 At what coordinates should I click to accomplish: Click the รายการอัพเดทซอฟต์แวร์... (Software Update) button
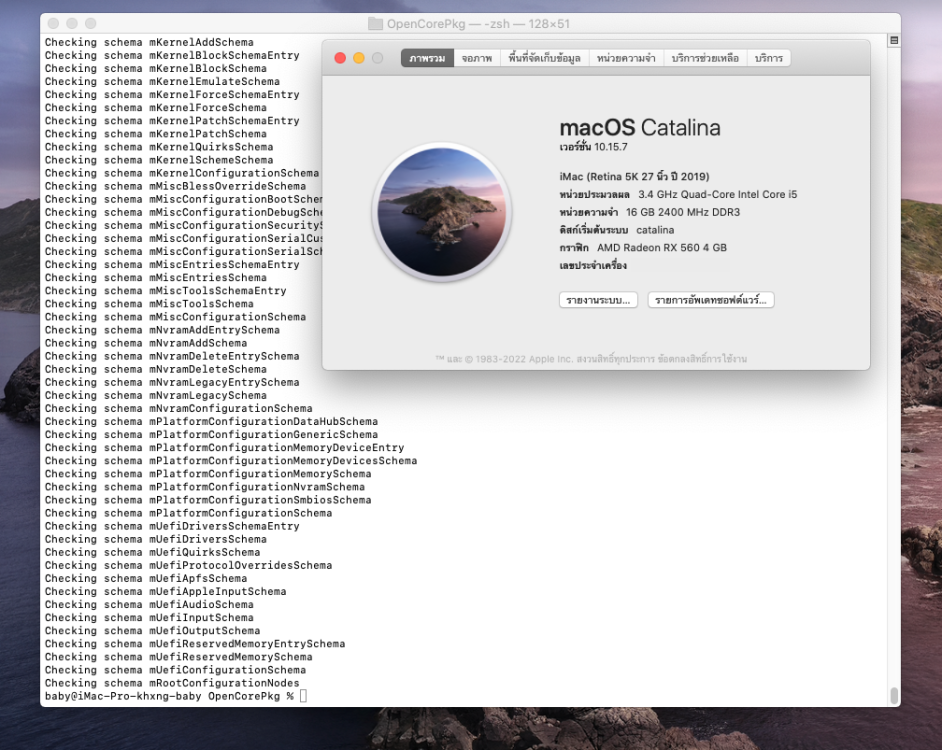tap(711, 300)
